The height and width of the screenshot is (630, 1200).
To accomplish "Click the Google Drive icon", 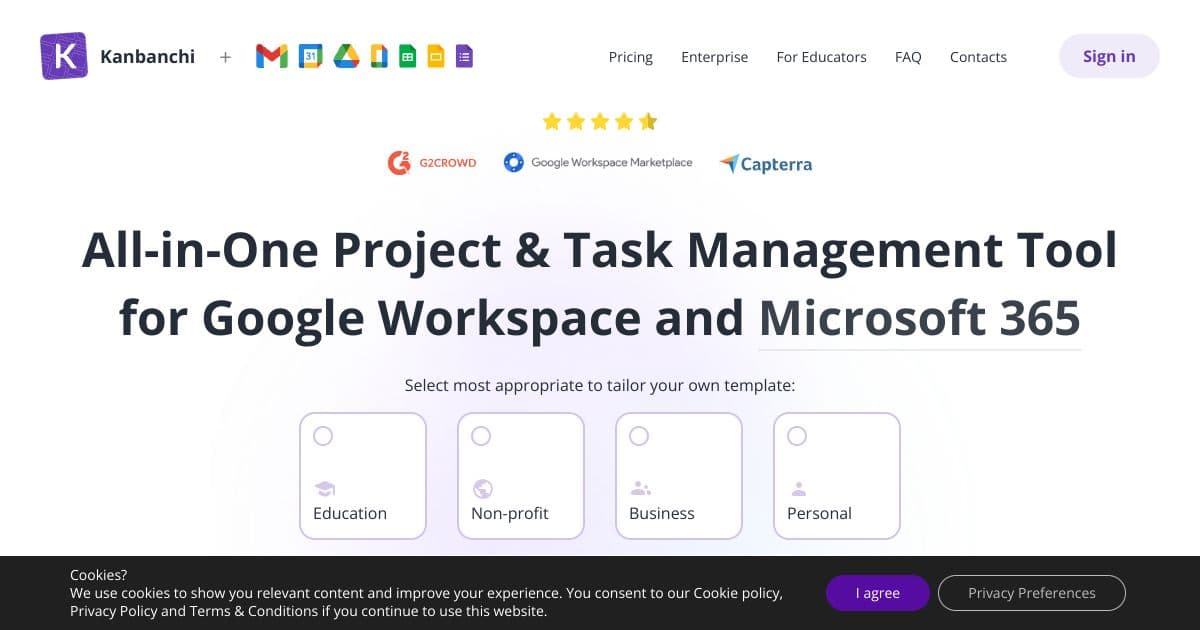I will [x=346, y=57].
